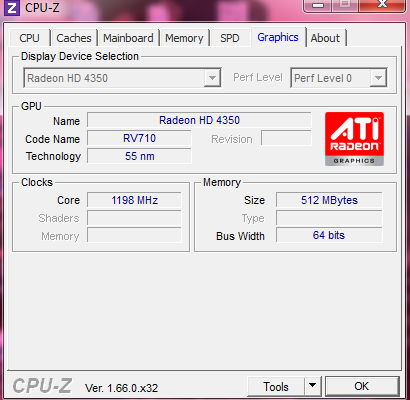Click the CPU-Z purple Z title icon
410x400 pixels.
12,7
